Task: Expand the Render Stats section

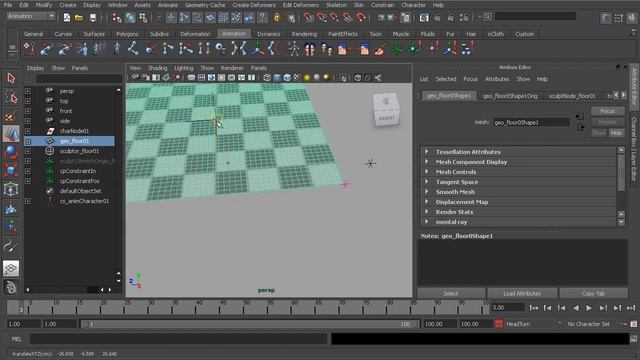Action: tap(427, 211)
